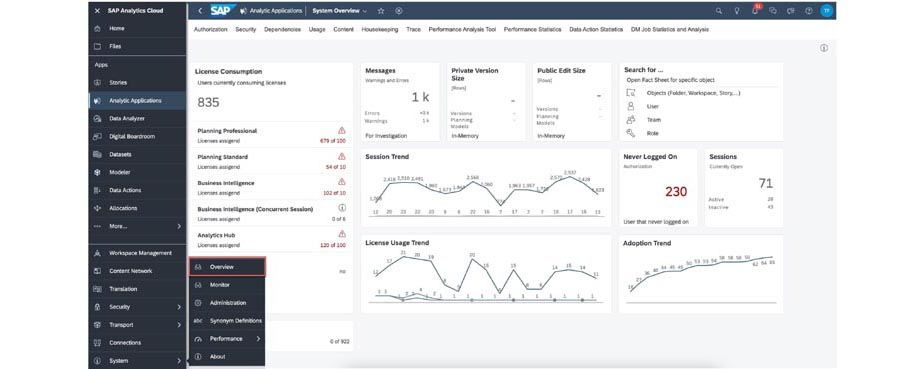Open the TF user profile avatar
The width and height of the screenshot is (905, 369).
(827, 10)
